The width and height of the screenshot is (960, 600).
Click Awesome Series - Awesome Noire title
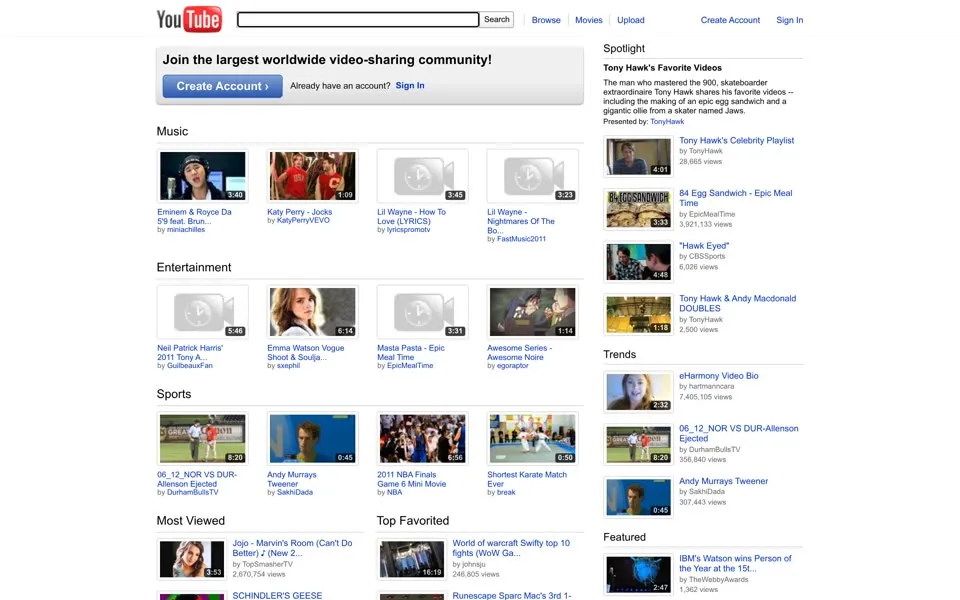(x=520, y=353)
